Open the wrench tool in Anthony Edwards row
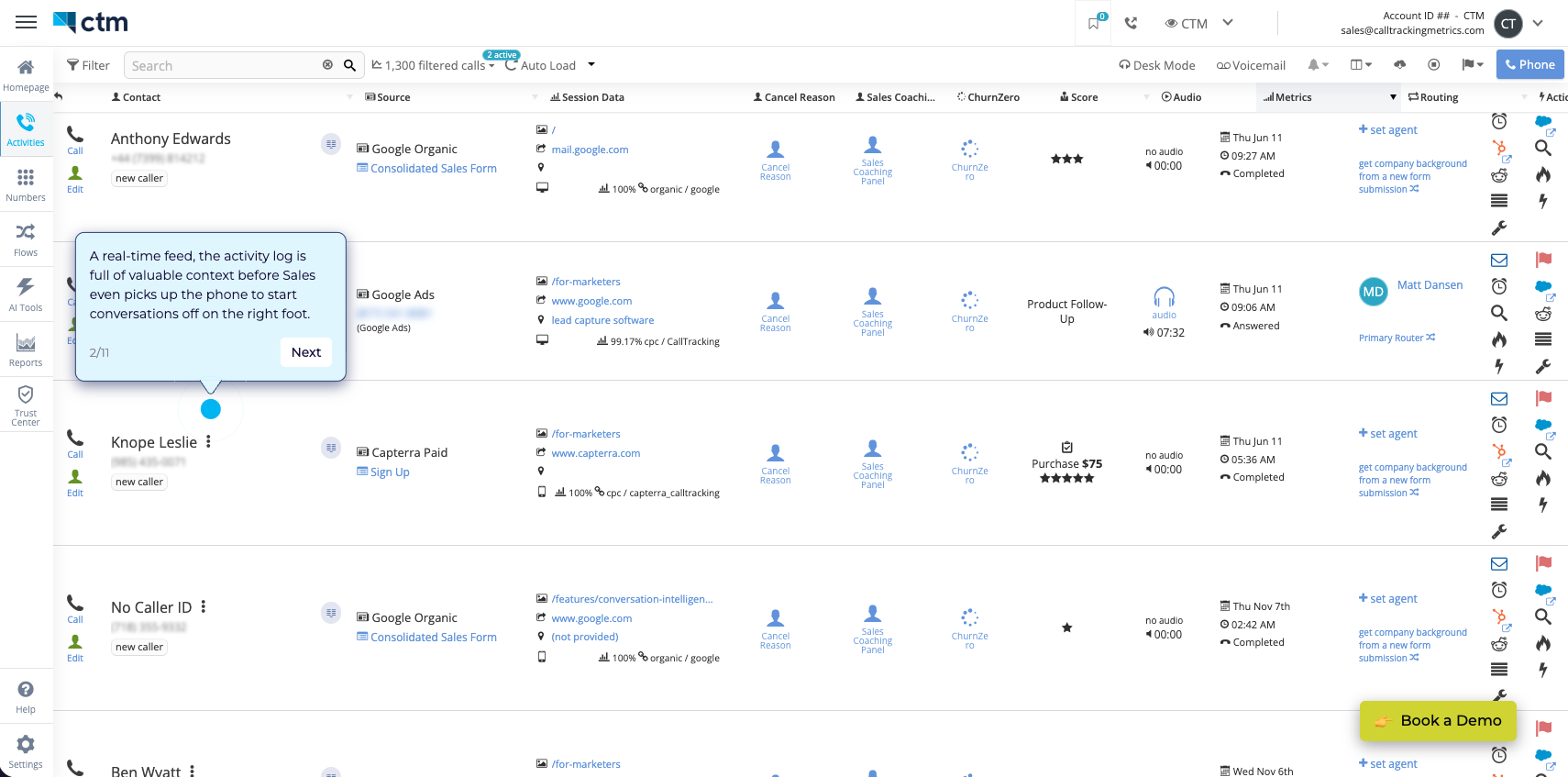The width and height of the screenshot is (1568, 777). click(1499, 228)
